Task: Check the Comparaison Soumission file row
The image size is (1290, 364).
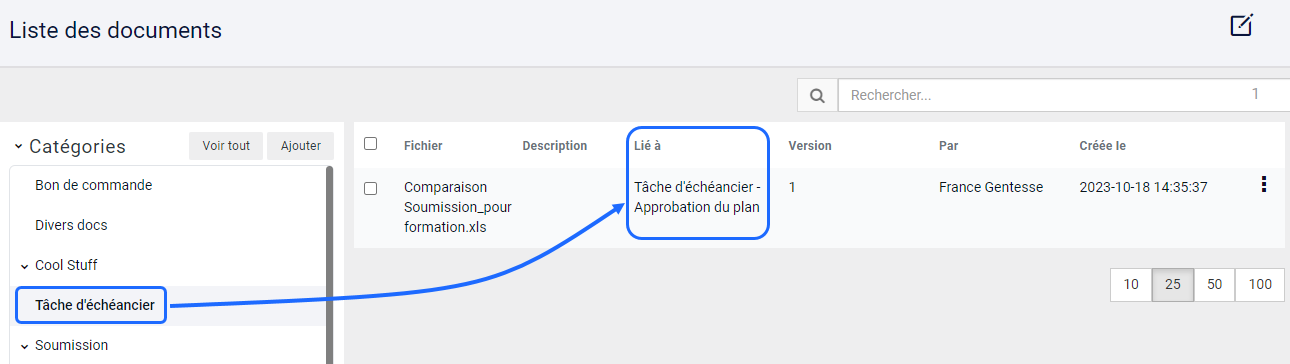Action: (x=370, y=188)
